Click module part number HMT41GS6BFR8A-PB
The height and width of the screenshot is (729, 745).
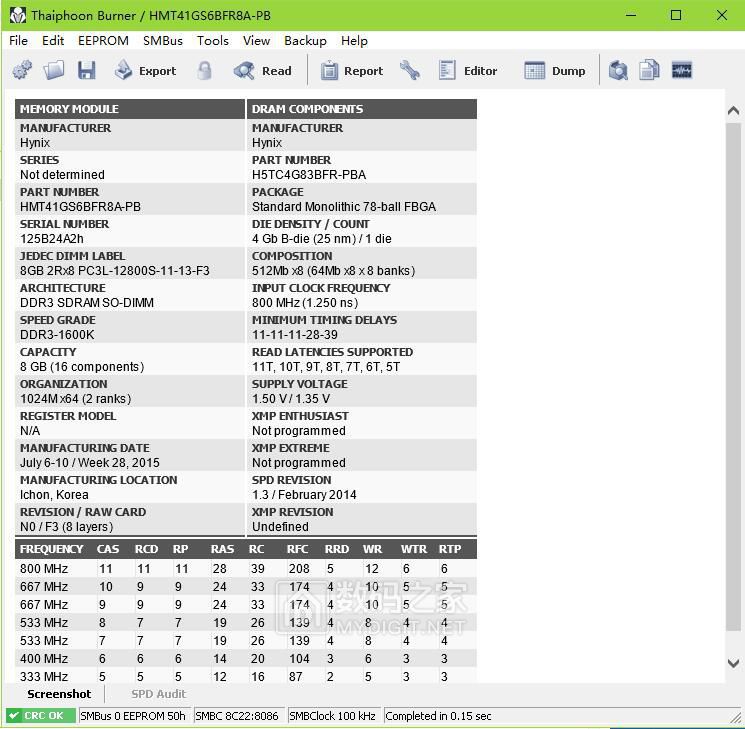click(80, 207)
